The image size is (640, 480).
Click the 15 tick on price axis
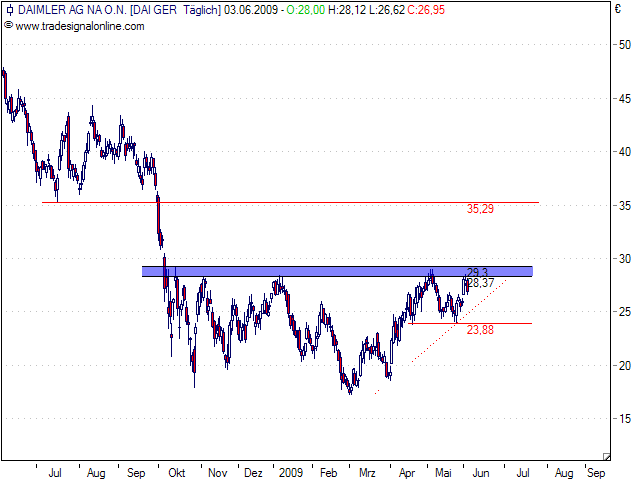point(623,418)
